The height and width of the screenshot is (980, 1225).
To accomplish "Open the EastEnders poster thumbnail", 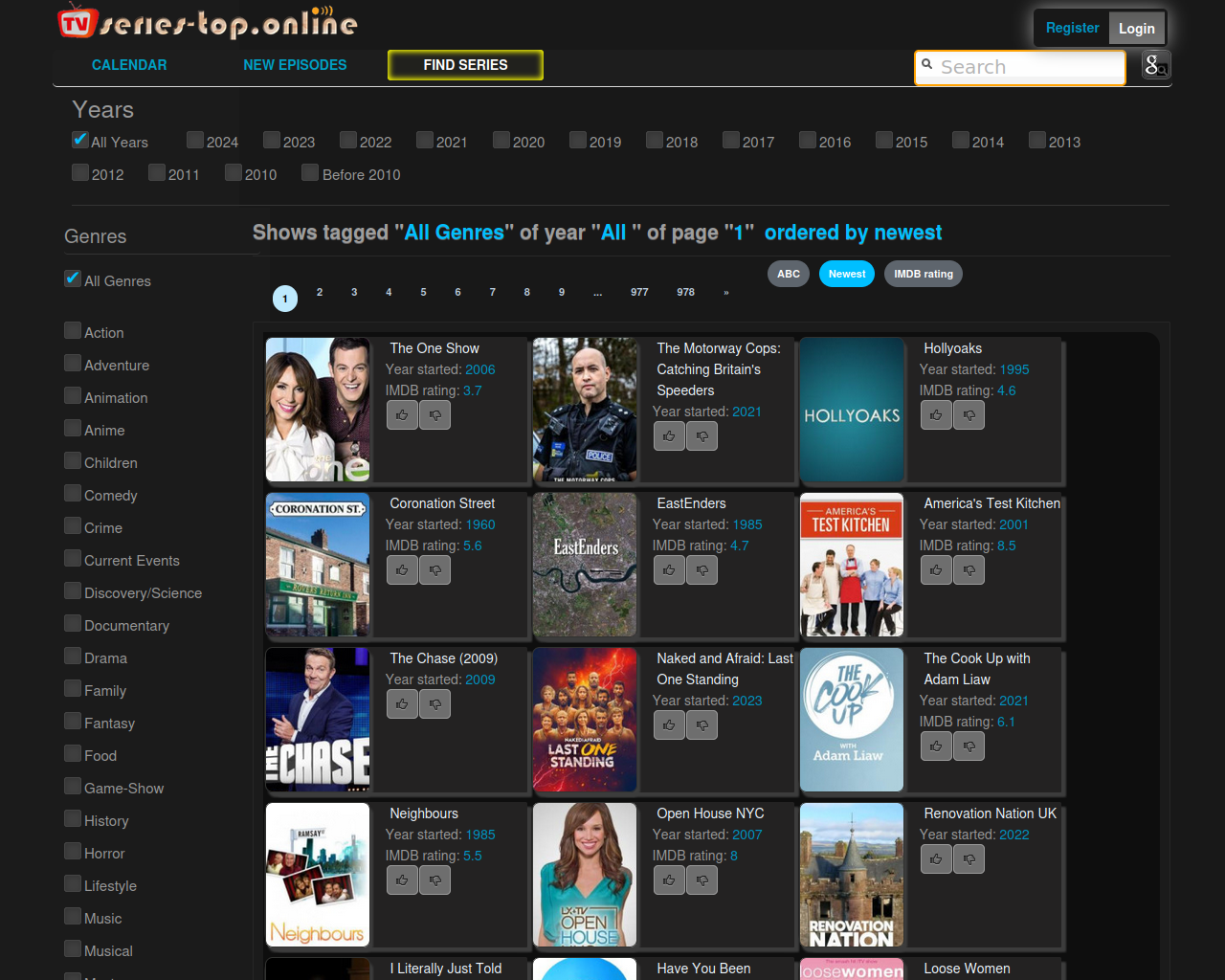I will coord(585,565).
